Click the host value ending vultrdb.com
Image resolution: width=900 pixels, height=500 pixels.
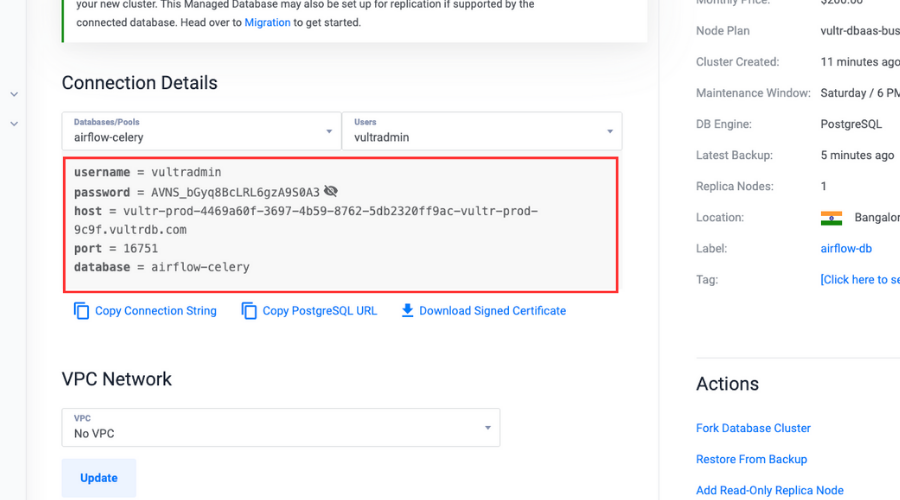click(x=306, y=220)
